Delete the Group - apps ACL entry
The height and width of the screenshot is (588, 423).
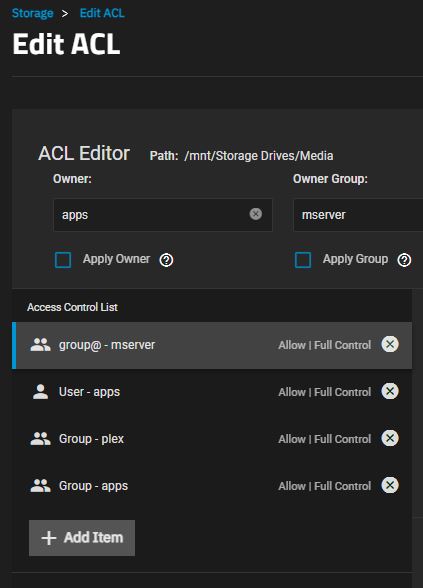point(390,485)
